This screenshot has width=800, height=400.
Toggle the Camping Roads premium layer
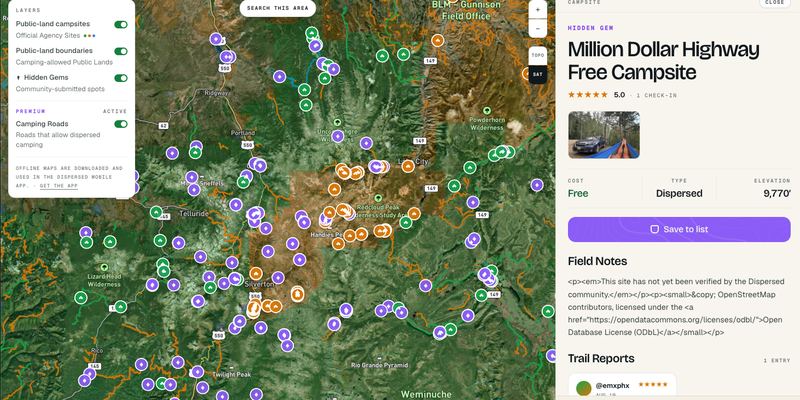[x=121, y=124]
